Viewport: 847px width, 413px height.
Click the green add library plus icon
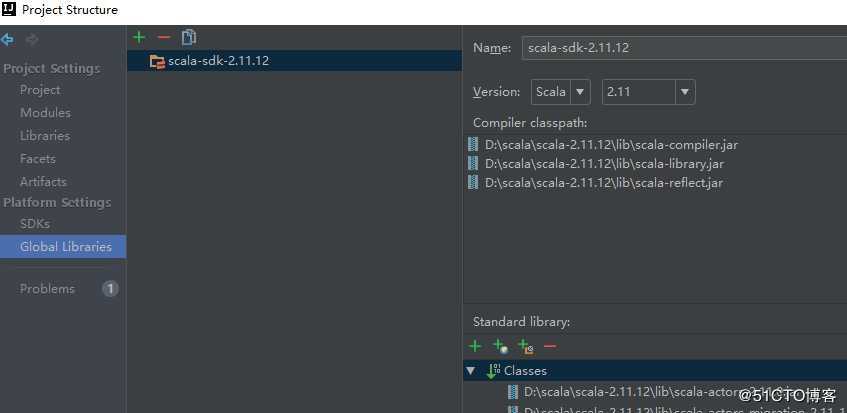(x=139, y=37)
